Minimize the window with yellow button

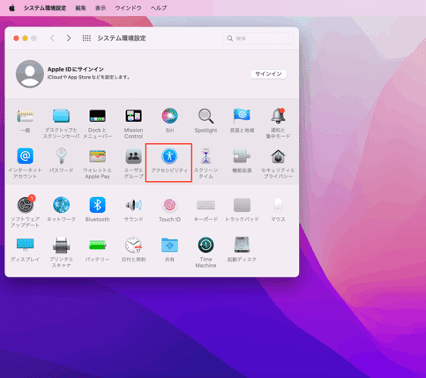(x=25, y=38)
